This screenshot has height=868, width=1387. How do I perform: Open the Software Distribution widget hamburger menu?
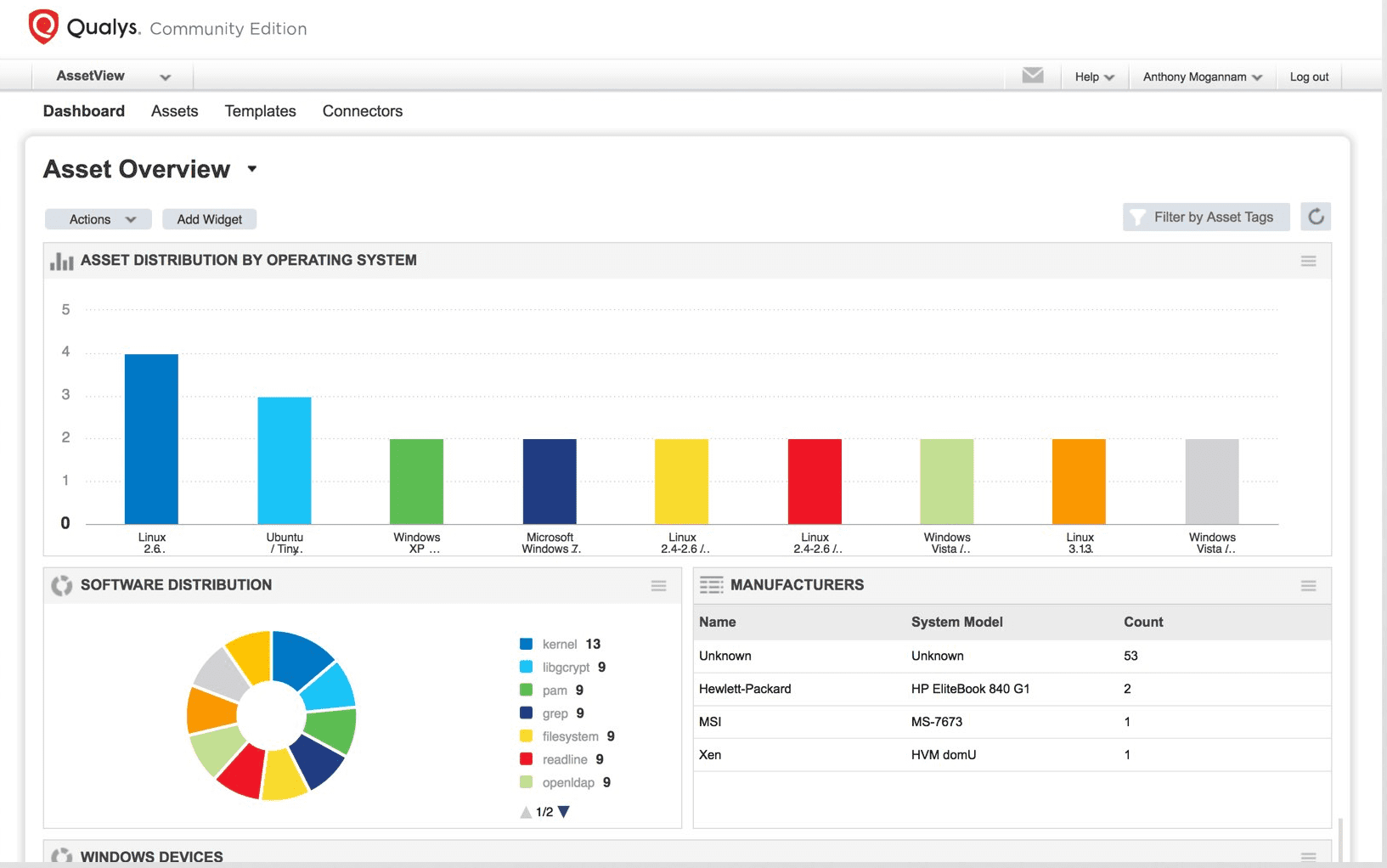click(658, 585)
